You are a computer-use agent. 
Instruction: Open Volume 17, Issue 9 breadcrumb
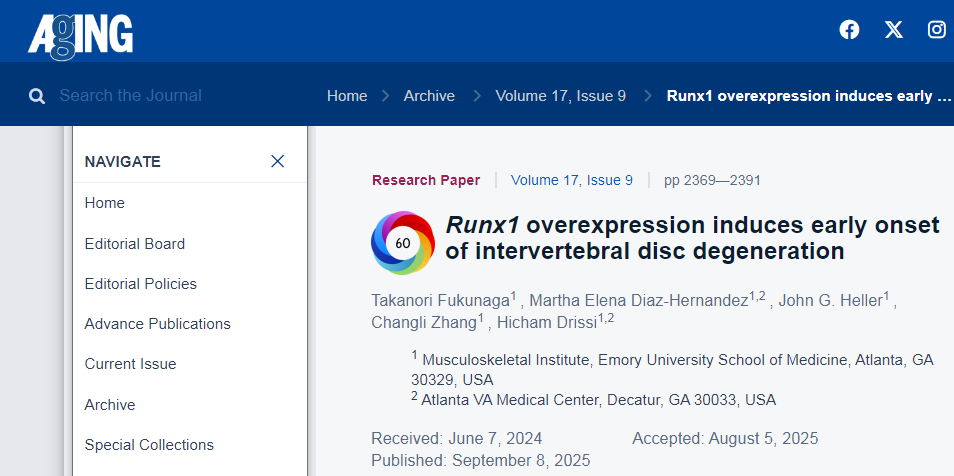point(560,96)
